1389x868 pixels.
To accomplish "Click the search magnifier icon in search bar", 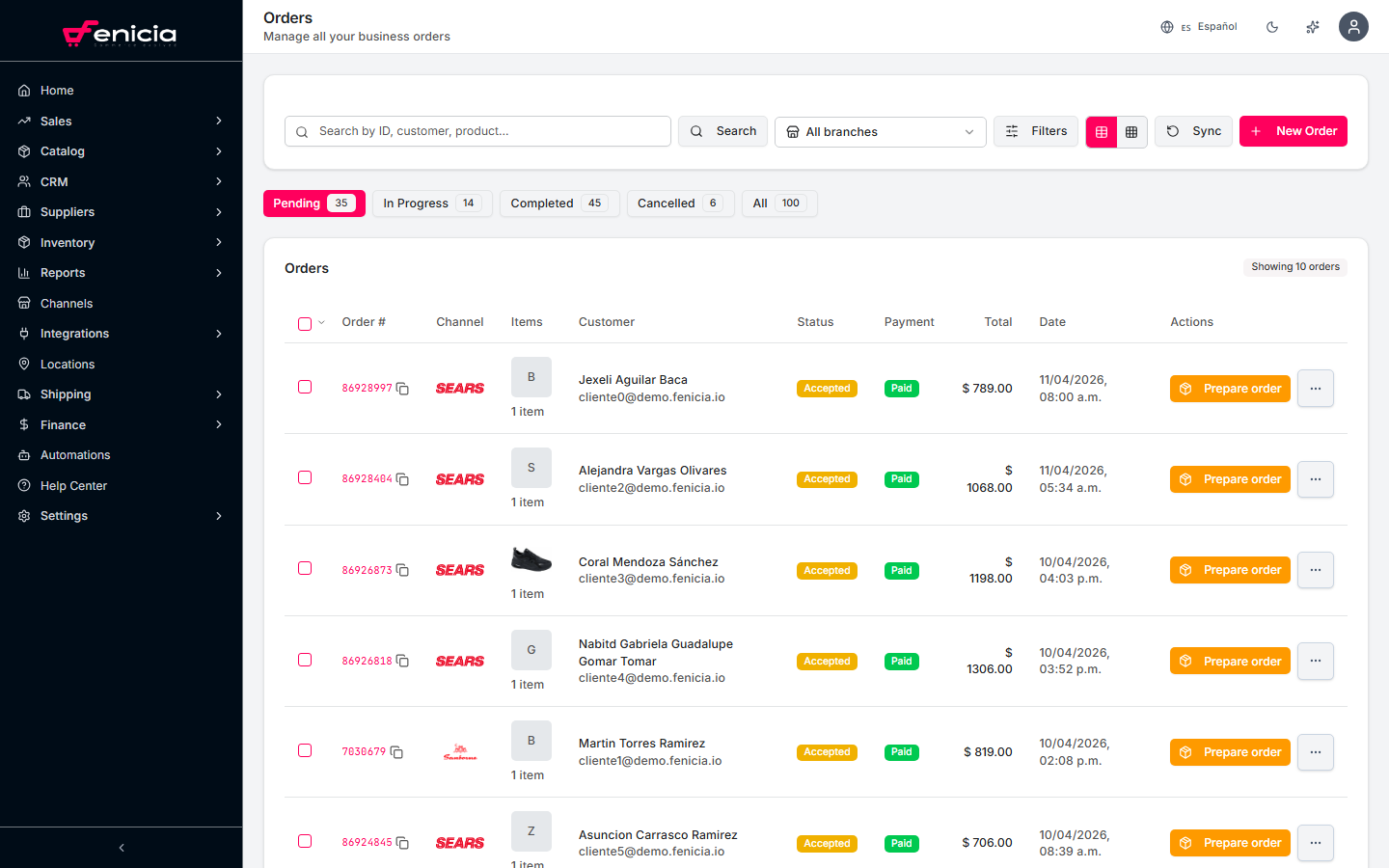I will pos(302,130).
